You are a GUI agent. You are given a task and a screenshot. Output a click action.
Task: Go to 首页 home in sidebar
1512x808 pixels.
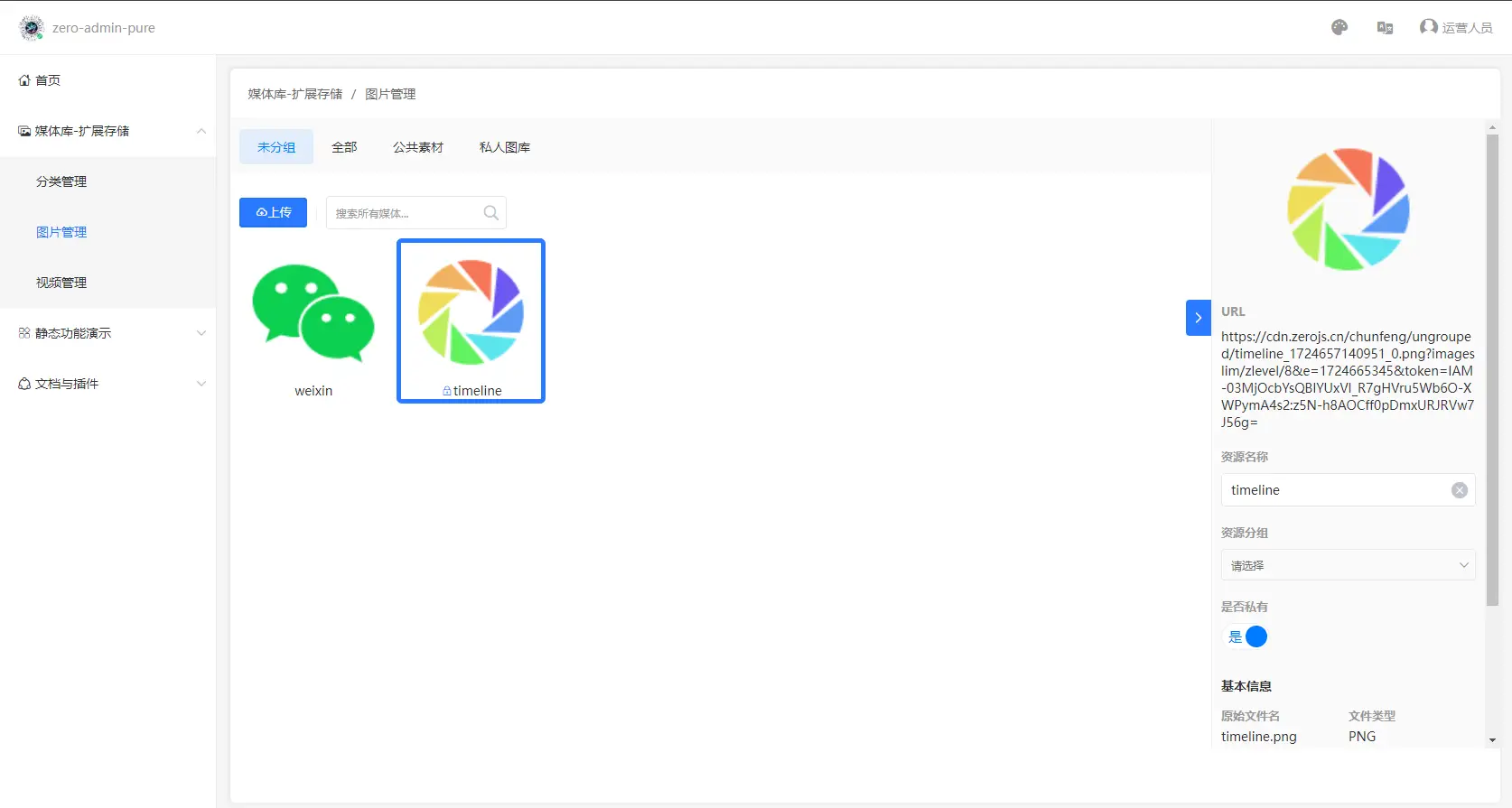48,80
